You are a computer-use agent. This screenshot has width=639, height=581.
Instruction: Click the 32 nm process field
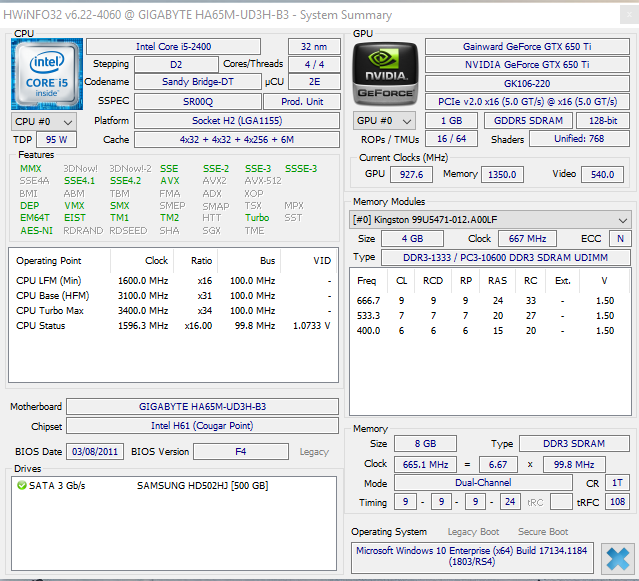(314, 46)
